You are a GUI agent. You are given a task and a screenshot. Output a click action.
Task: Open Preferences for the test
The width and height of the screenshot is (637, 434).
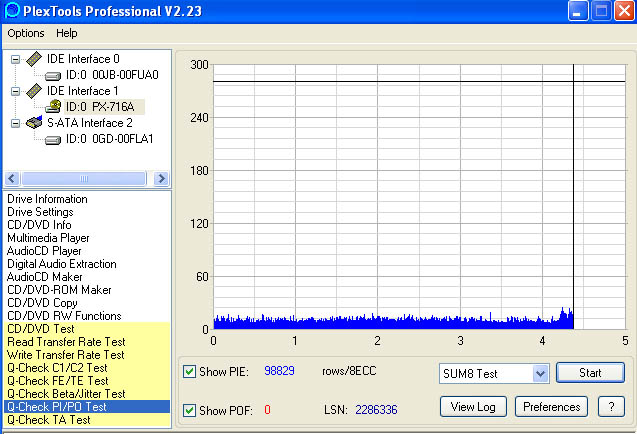pyautogui.click(x=551, y=407)
